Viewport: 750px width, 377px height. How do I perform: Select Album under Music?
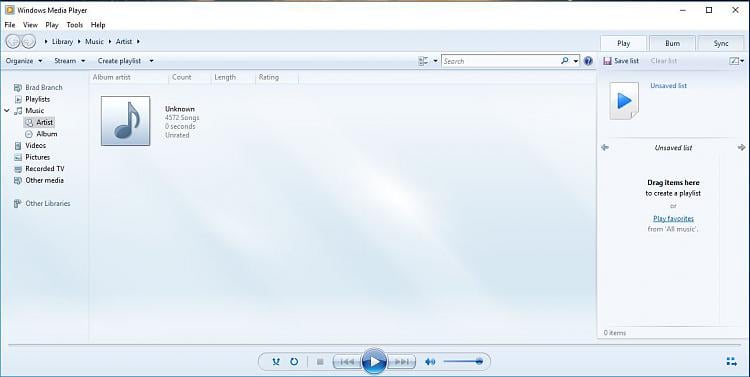[41, 134]
